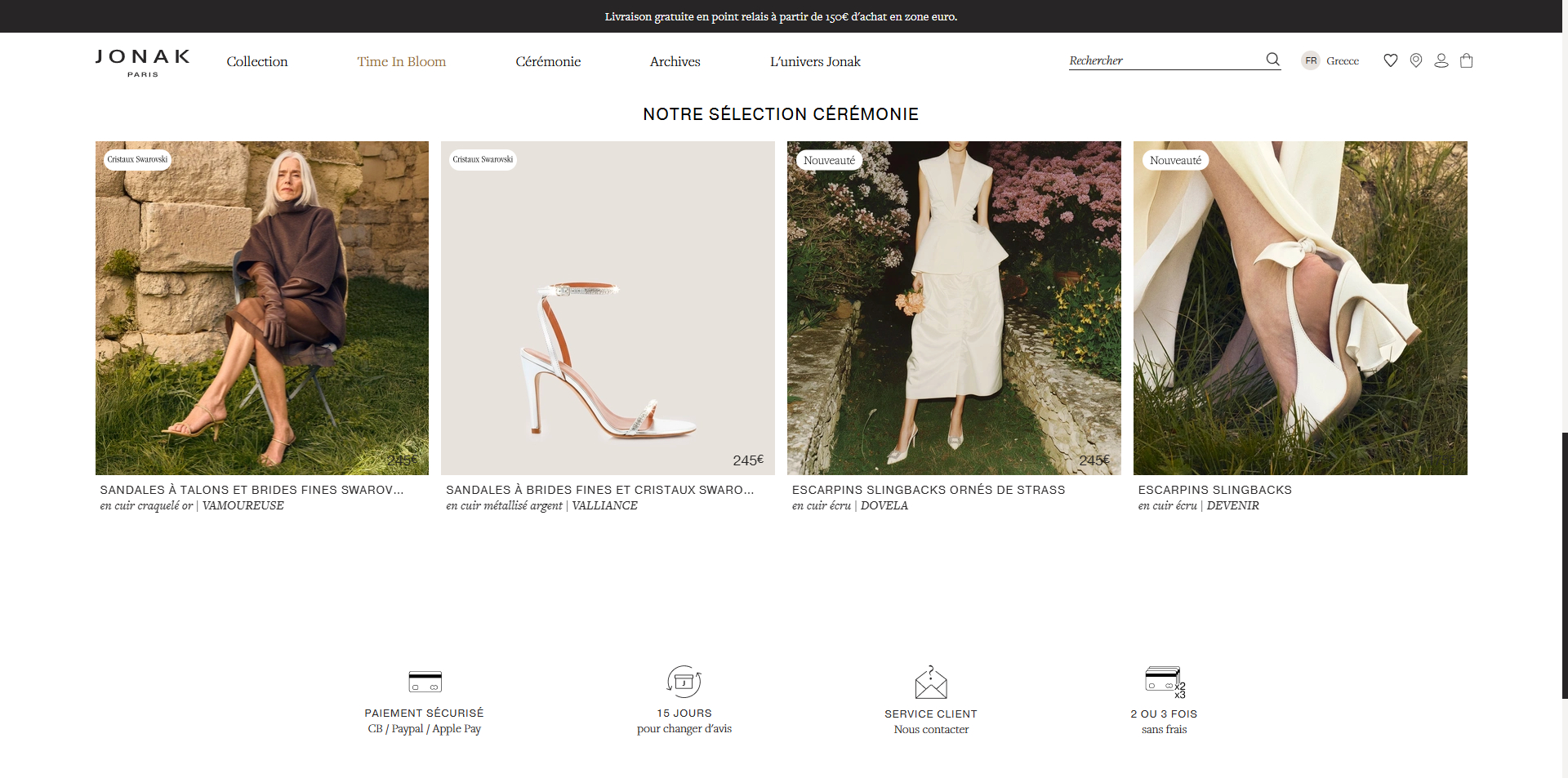Click into the Rechercher search field

click(1166, 60)
